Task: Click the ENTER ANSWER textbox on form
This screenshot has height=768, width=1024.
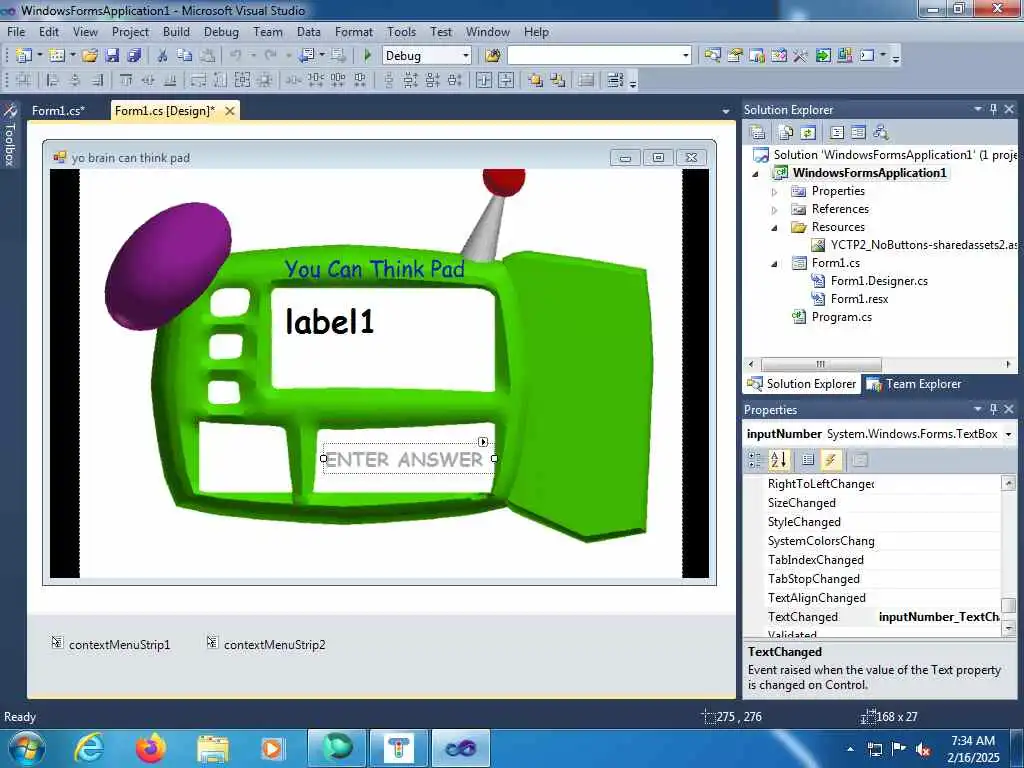Action: [408, 458]
